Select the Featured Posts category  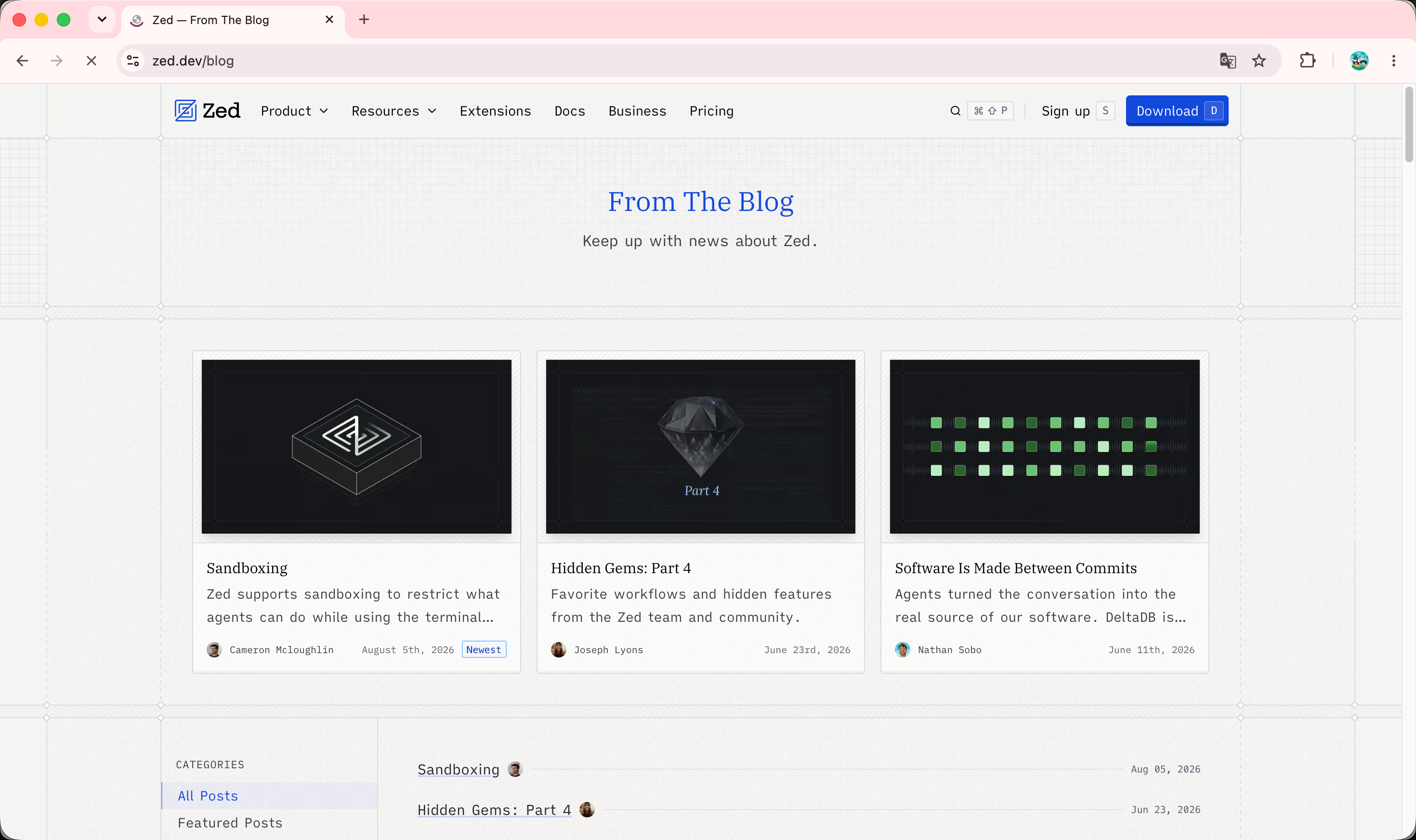coord(269,823)
